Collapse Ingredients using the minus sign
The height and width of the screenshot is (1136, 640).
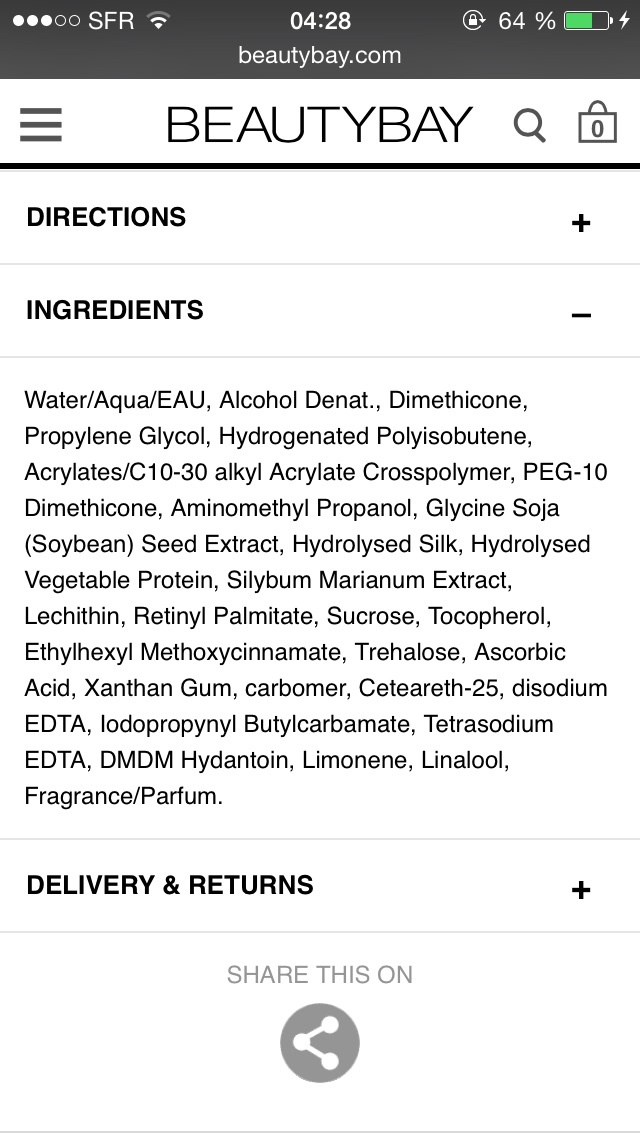point(581,315)
